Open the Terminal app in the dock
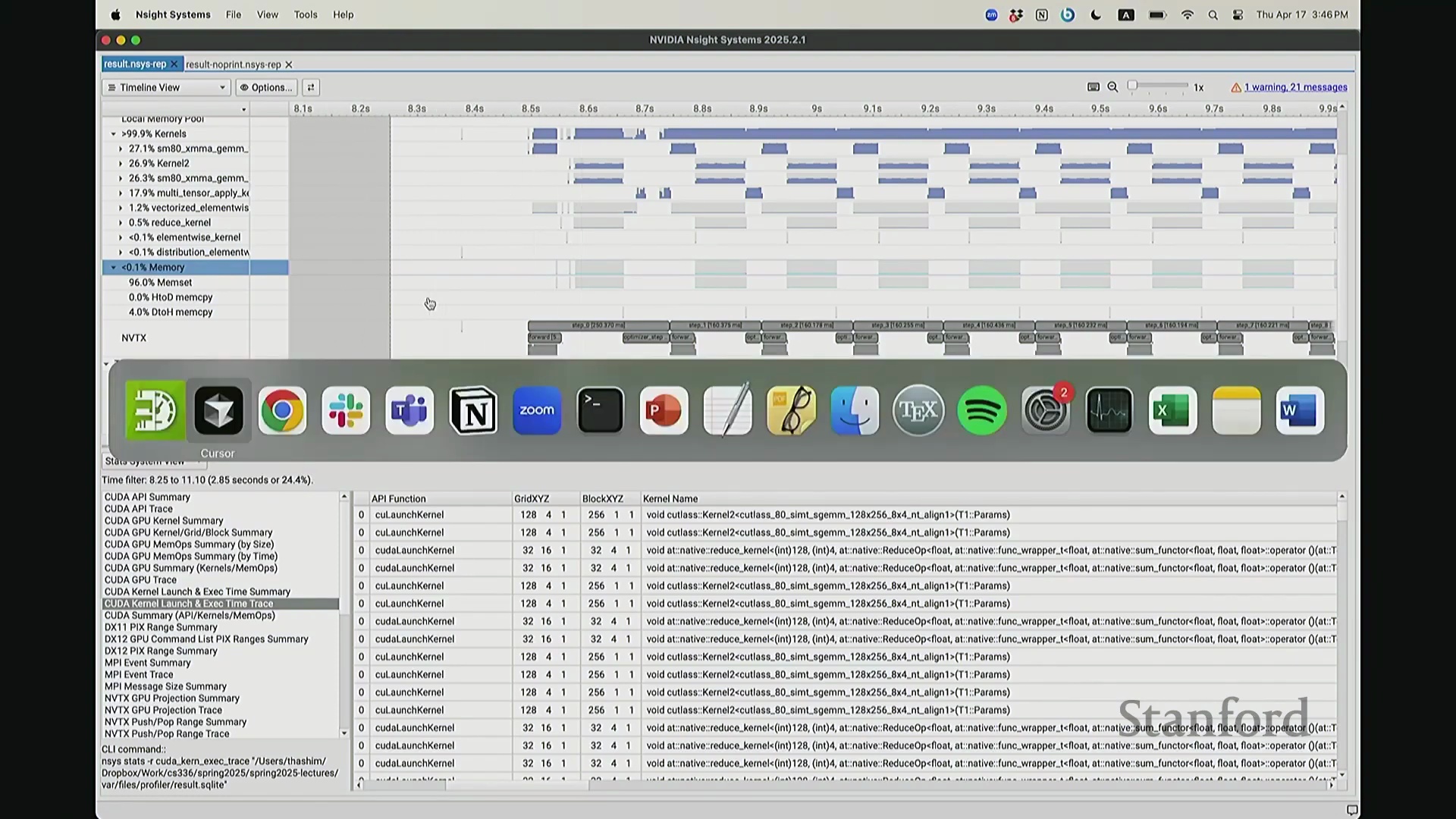 600,410
